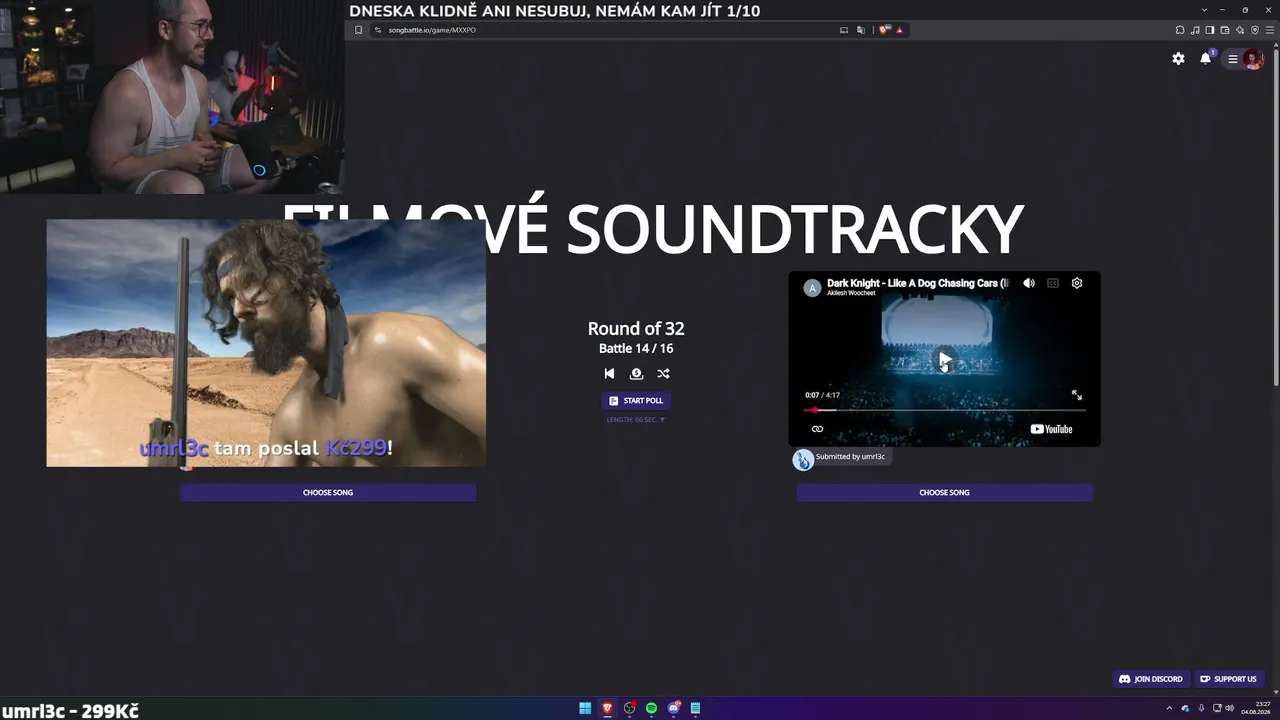Click the songbattle.io address bar
This screenshot has height=720, width=1280.
click(x=600, y=30)
